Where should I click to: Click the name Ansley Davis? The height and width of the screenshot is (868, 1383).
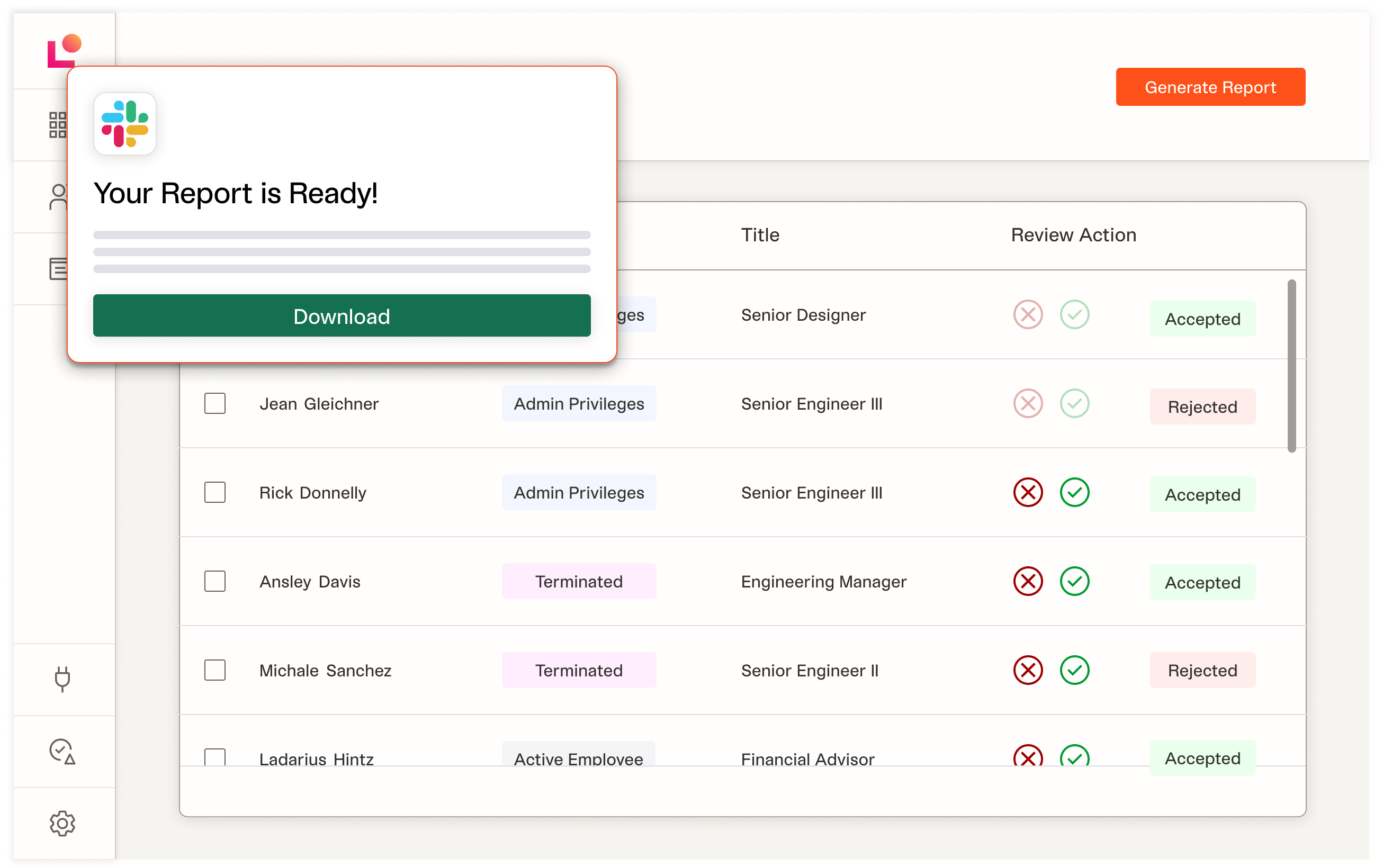(310, 582)
